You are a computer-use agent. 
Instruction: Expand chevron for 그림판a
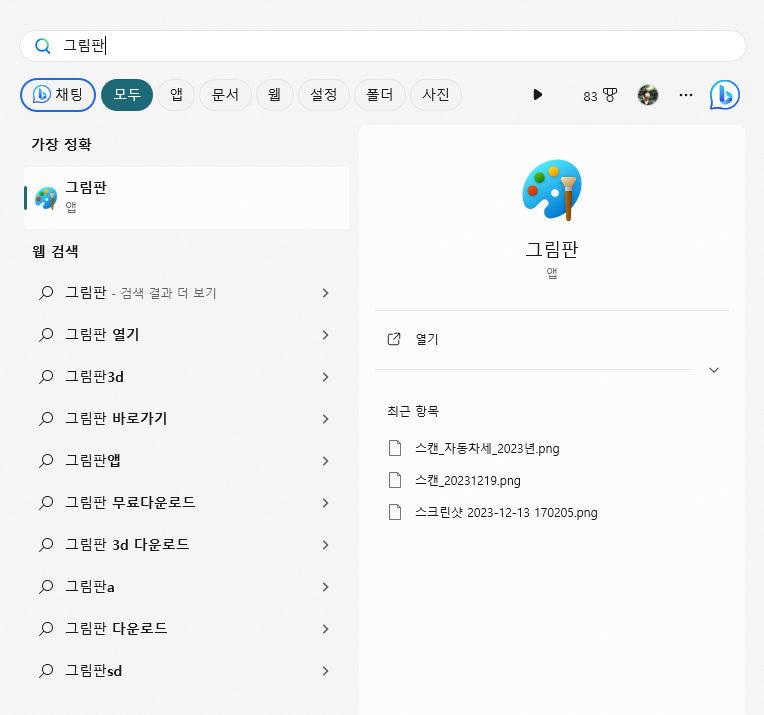[x=325, y=587]
